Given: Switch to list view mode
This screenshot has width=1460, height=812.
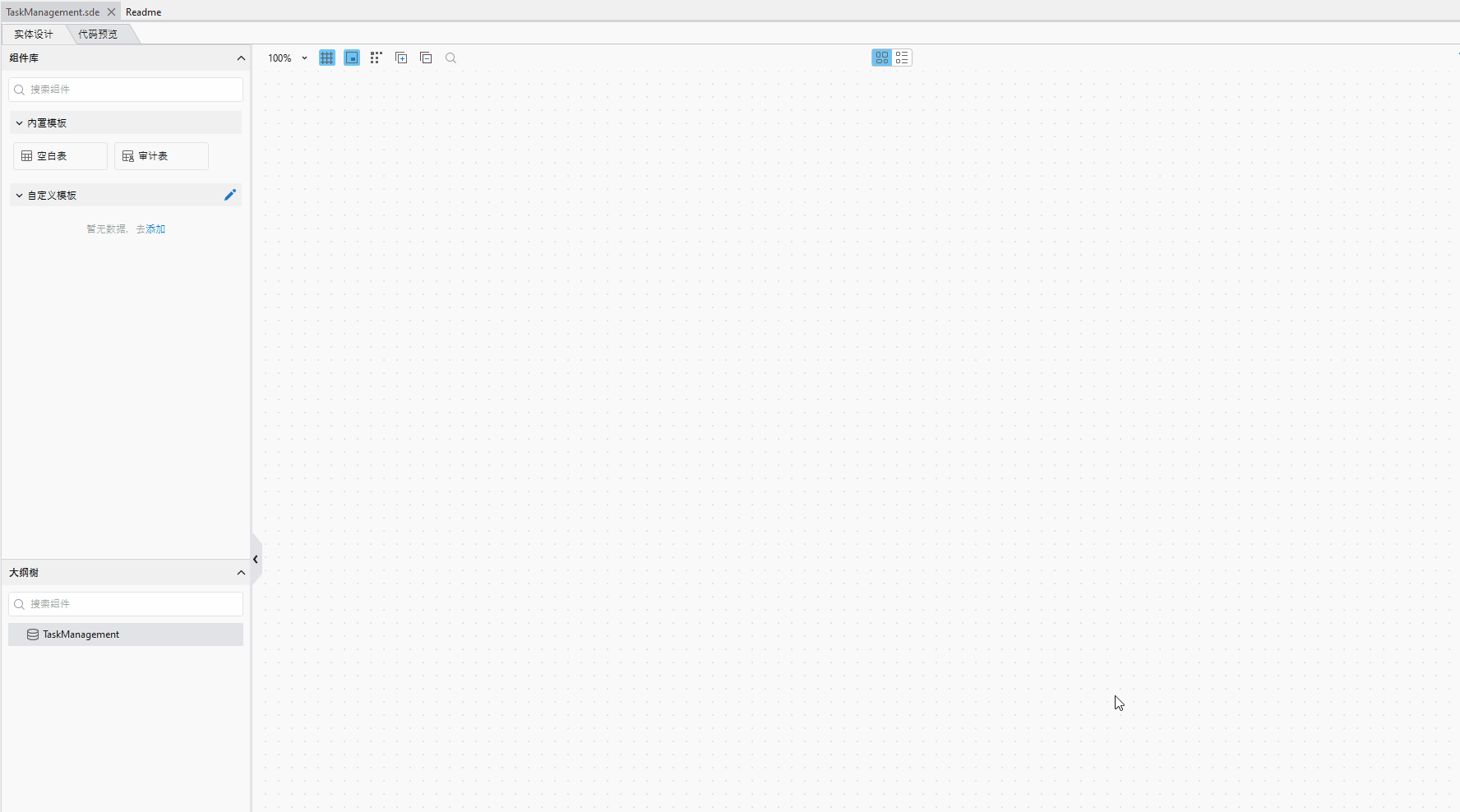Looking at the screenshot, I should 902,58.
